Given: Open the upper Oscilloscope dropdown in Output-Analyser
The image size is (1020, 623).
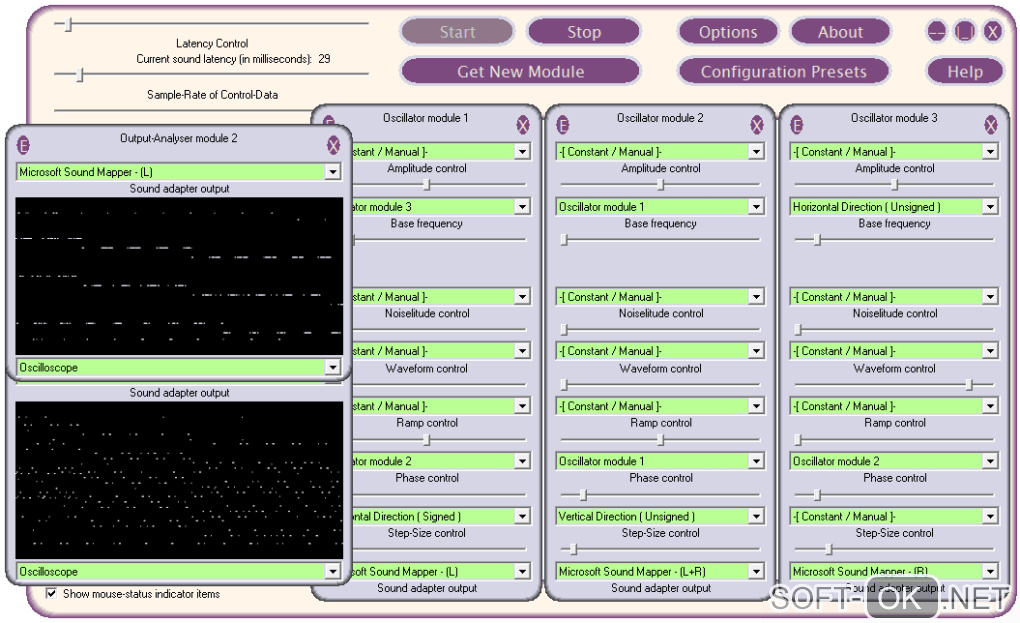Looking at the screenshot, I should tap(178, 367).
